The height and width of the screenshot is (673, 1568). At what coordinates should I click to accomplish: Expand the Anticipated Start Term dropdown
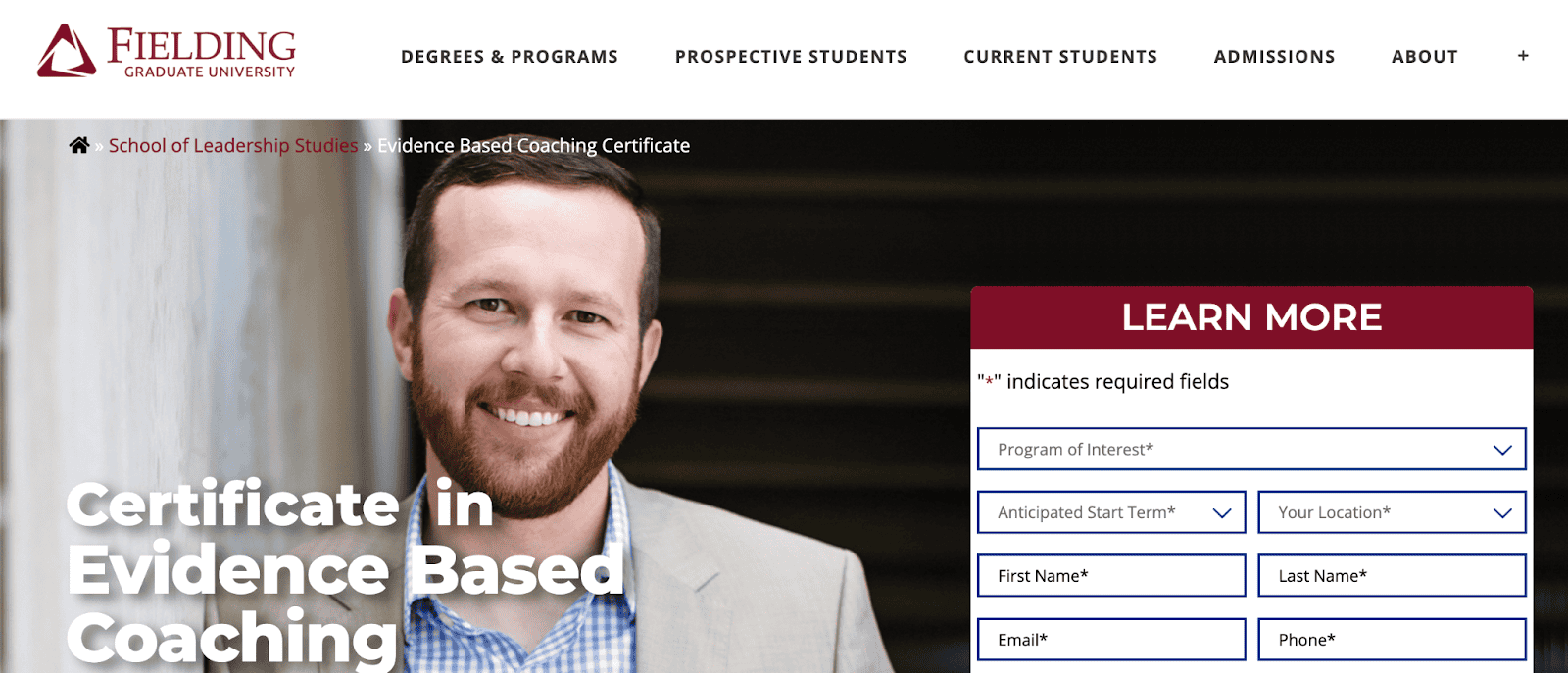(1111, 511)
